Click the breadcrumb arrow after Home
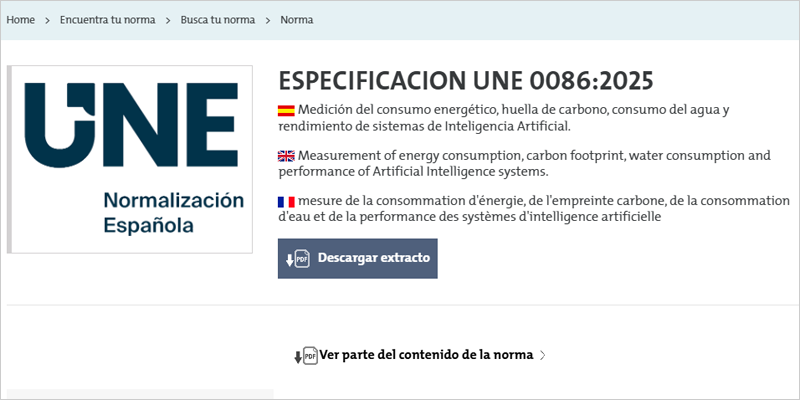The width and height of the screenshot is (800, 400). click(x=47, y=20)
